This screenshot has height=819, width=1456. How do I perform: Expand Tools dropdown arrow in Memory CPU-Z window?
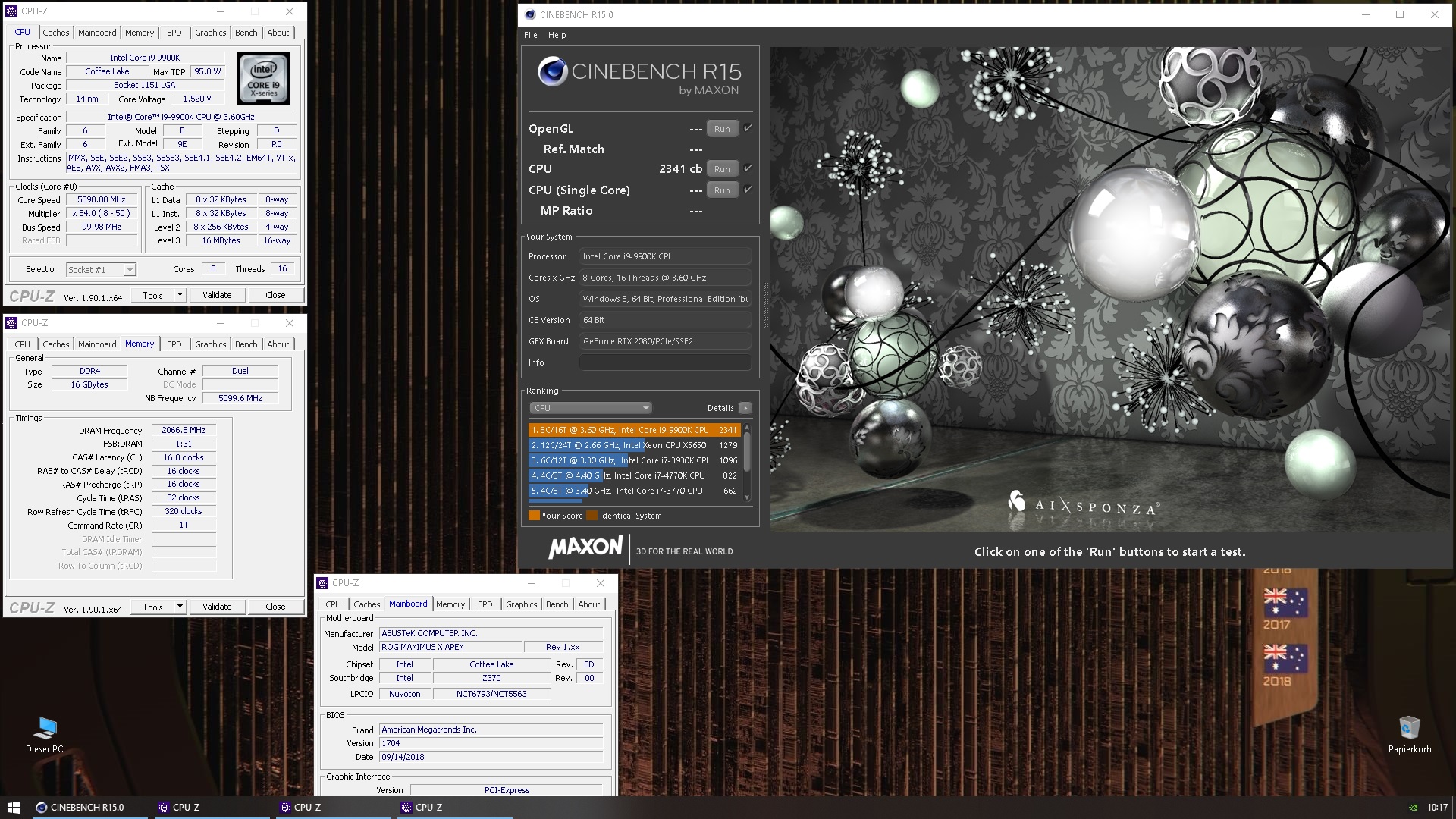(180, 607)
